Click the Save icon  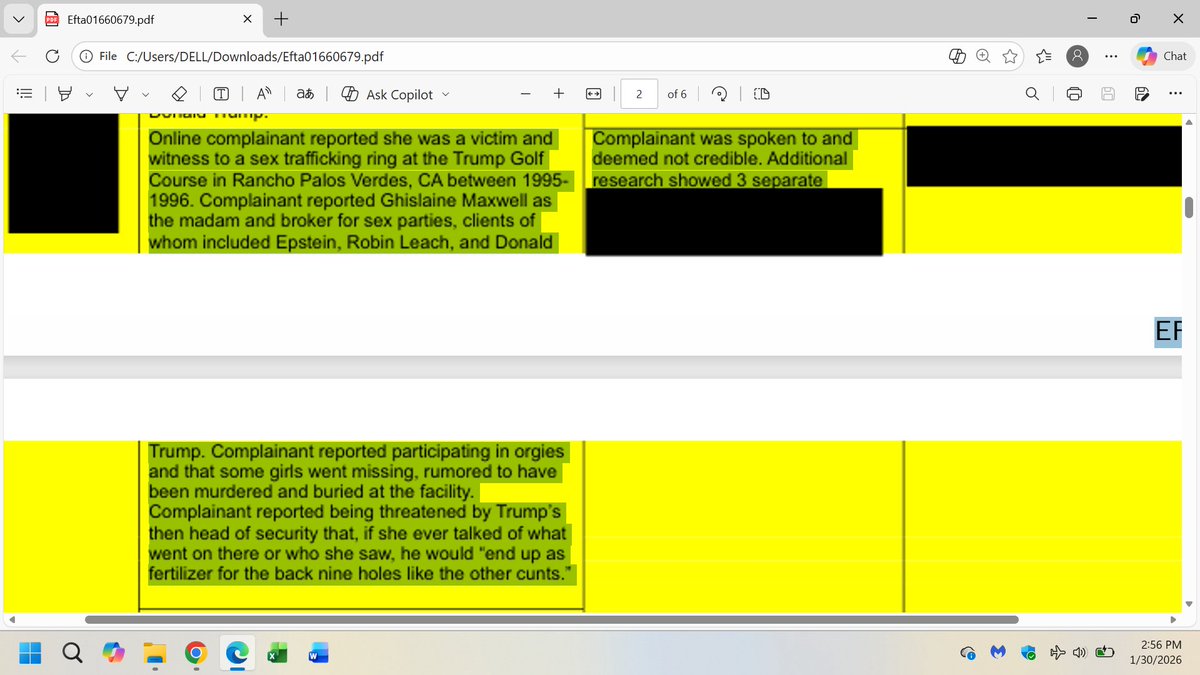coord(1108,94)
